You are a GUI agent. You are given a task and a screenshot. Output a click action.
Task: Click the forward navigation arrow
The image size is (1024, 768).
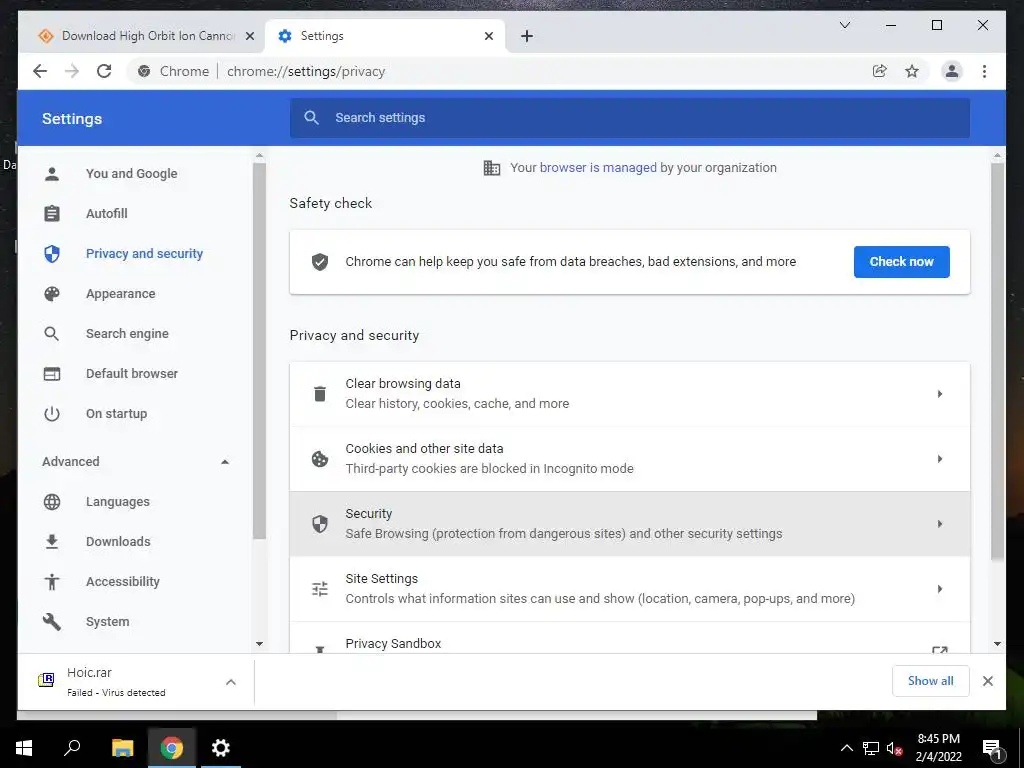tap(72, 71)
